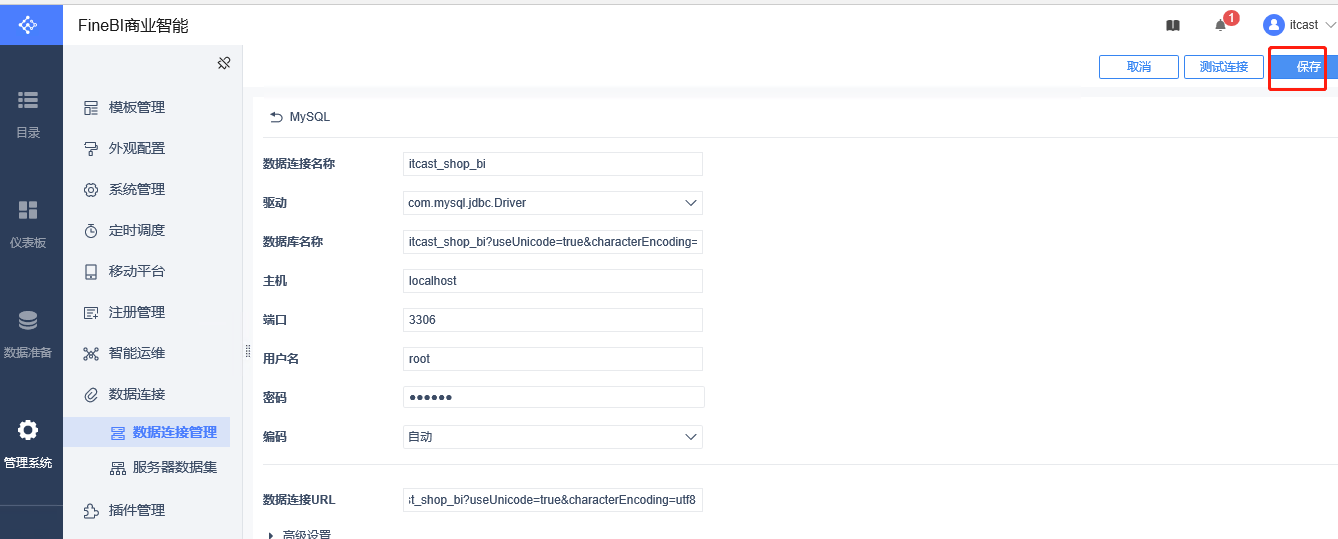Click the 服务器数据集 icon
The width and height of the screenshot is (1338, 539).
[117, 468]
